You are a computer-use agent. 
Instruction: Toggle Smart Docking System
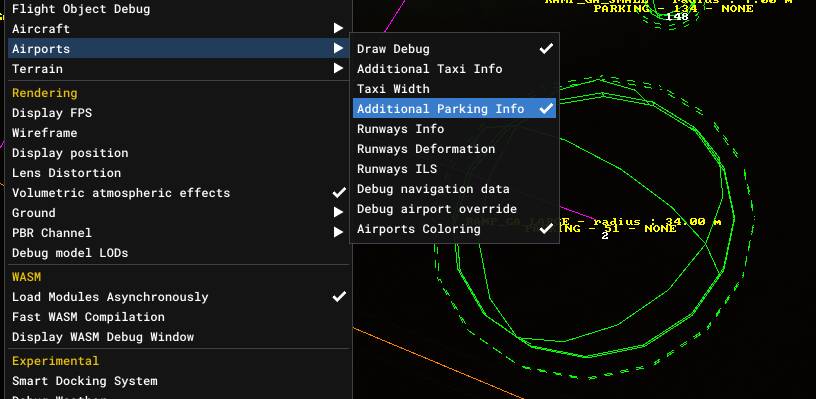pos(178,381)
